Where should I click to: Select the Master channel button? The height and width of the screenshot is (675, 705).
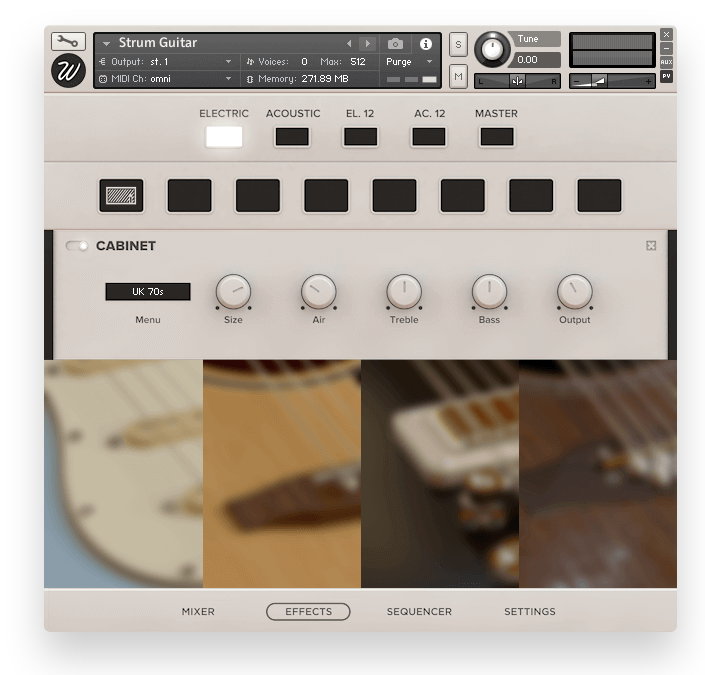pyautogui.click(x=496, y=137)
